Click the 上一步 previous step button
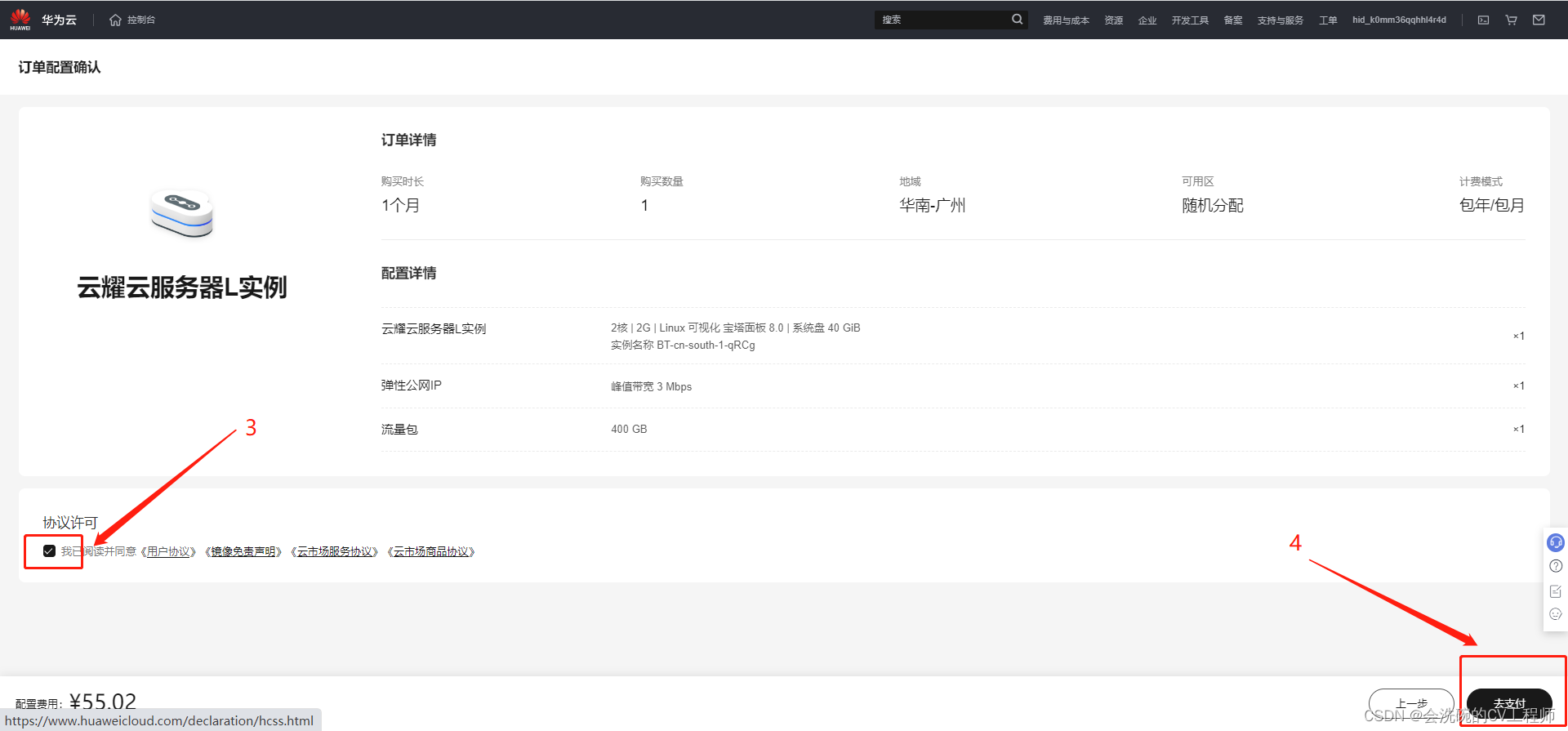Viewport: 1568px width, 731px height. tap(1411, 703)
